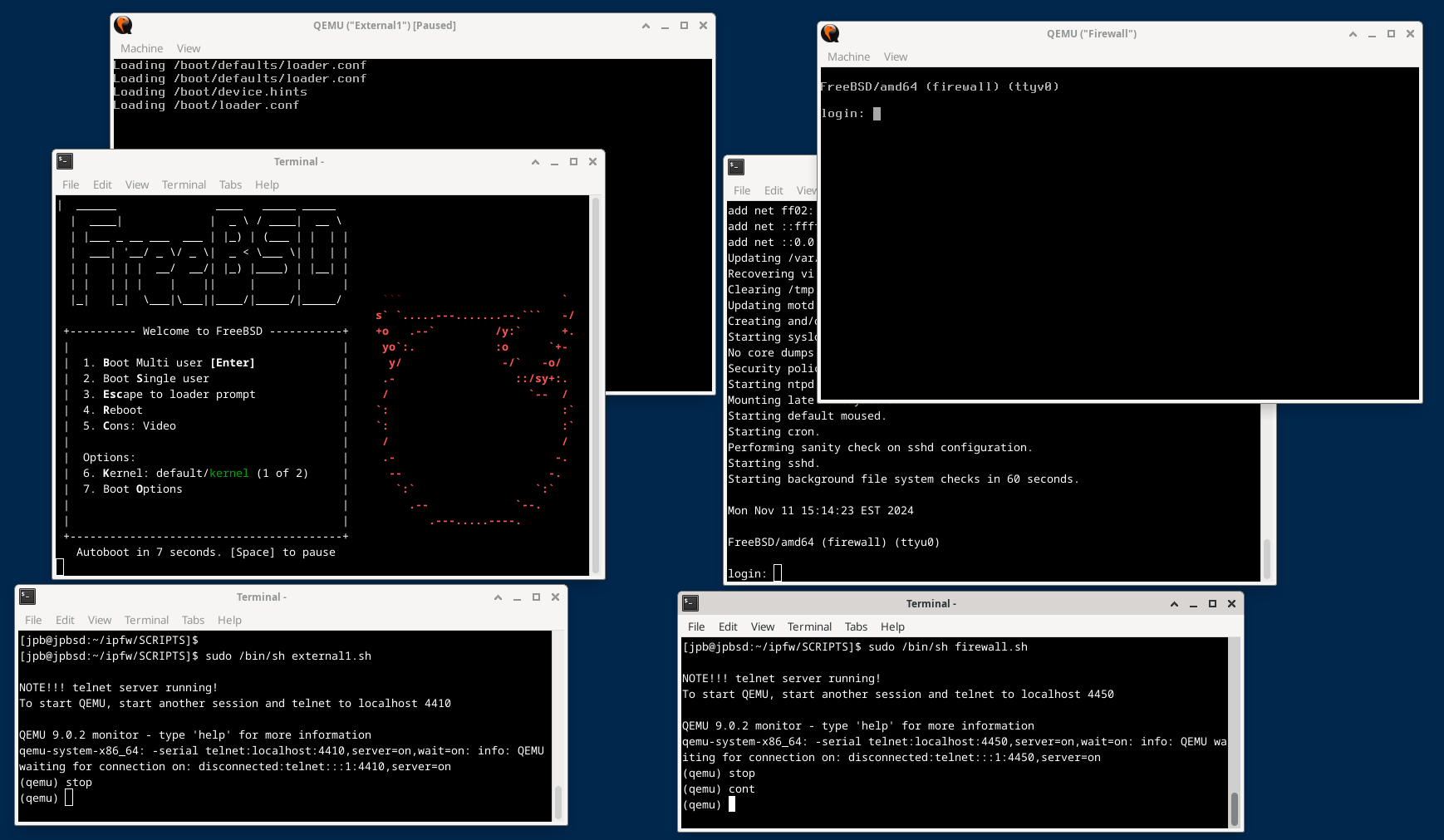Click the '1. Boot Multi user [Enter]' line
1444x840 pixels.
(169, 363)
